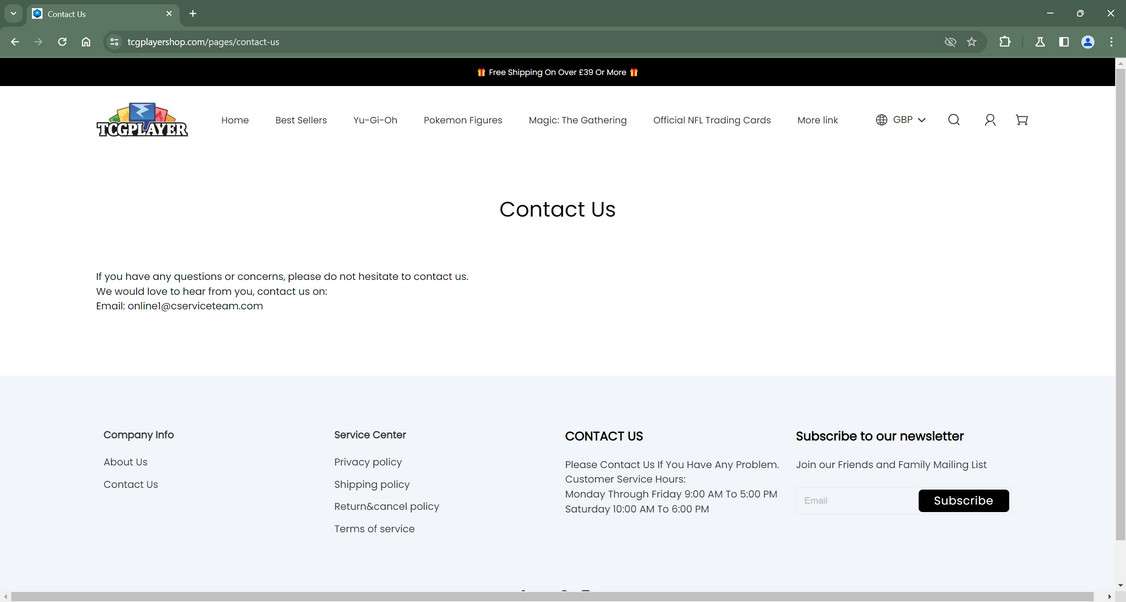Click the browser forward arrow
The height and width of the screenshot is (602, 1126).
(38, 42)
